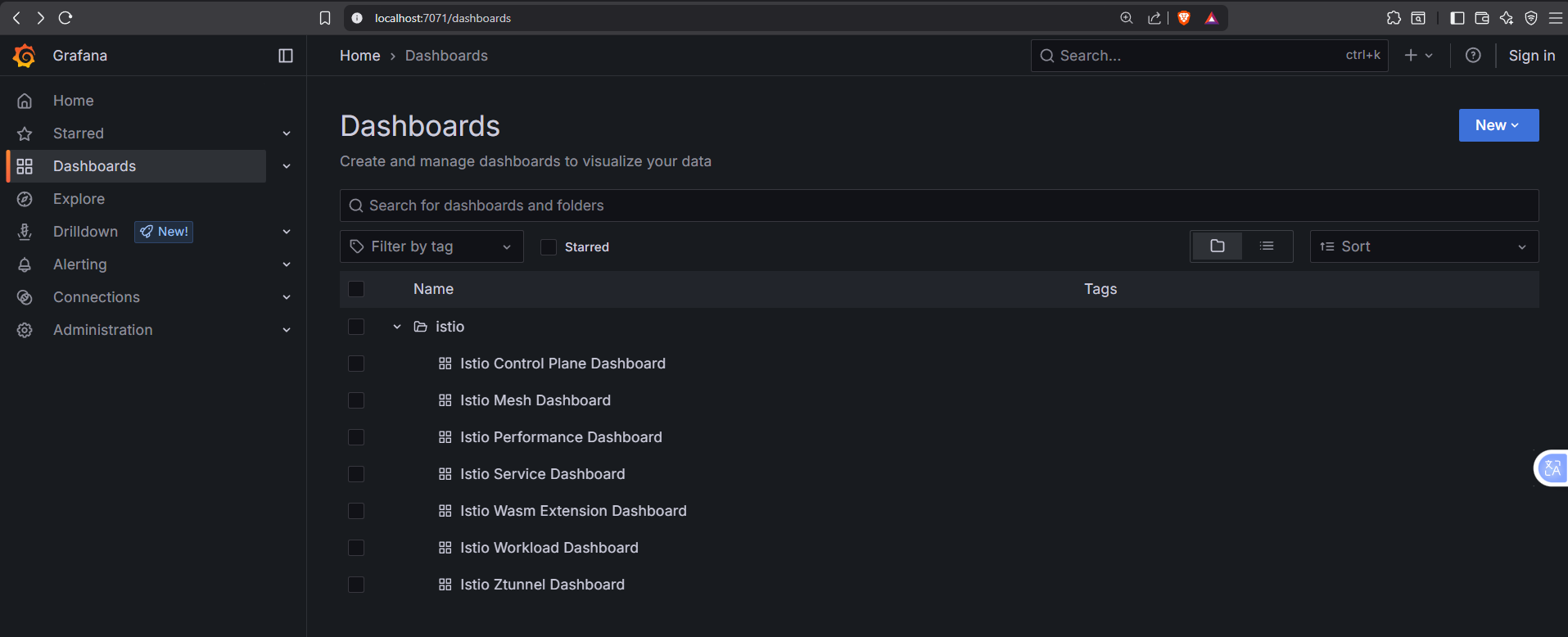Open Alerting in the sidebar
Image resolution: width=1568 pixels, height=637 pixels.
tap(80, 264)
